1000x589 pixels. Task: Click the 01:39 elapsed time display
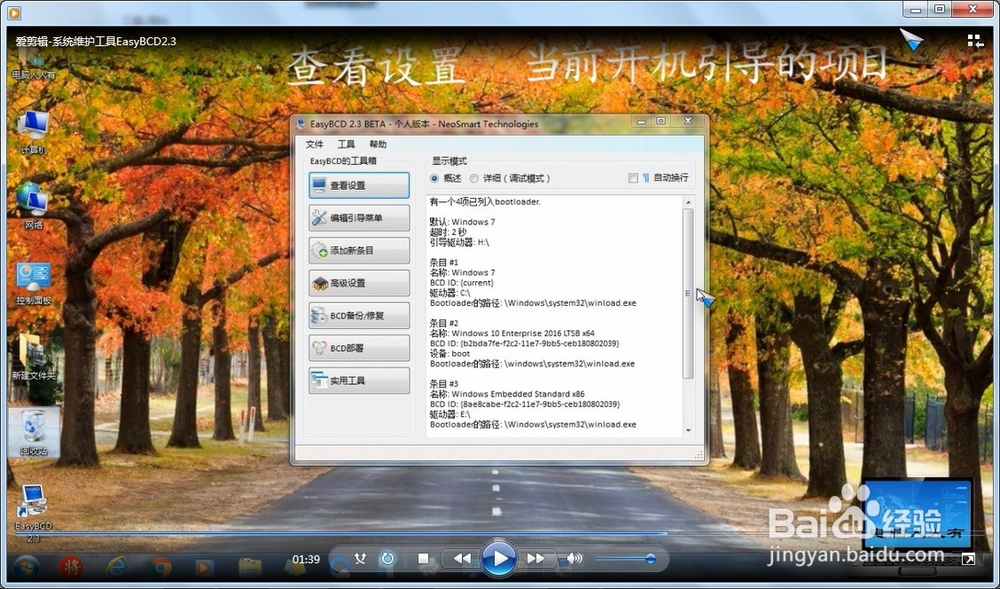pos(306,559)
